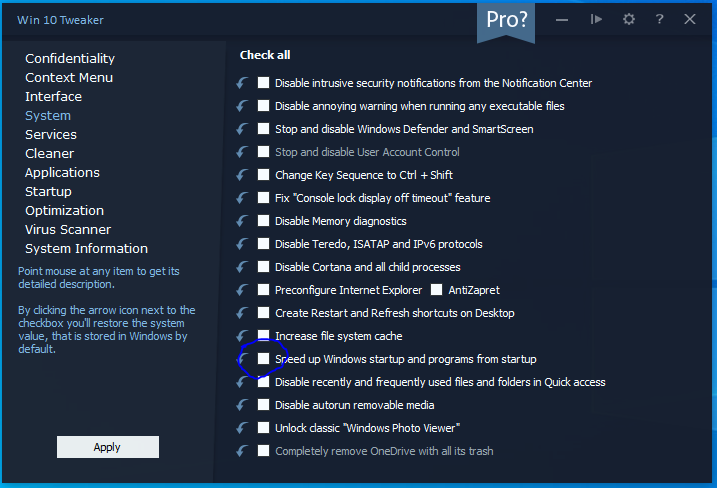Screen dimensions: 717x488
Task: Open settings via the gear icon
Action: (629, 19)
